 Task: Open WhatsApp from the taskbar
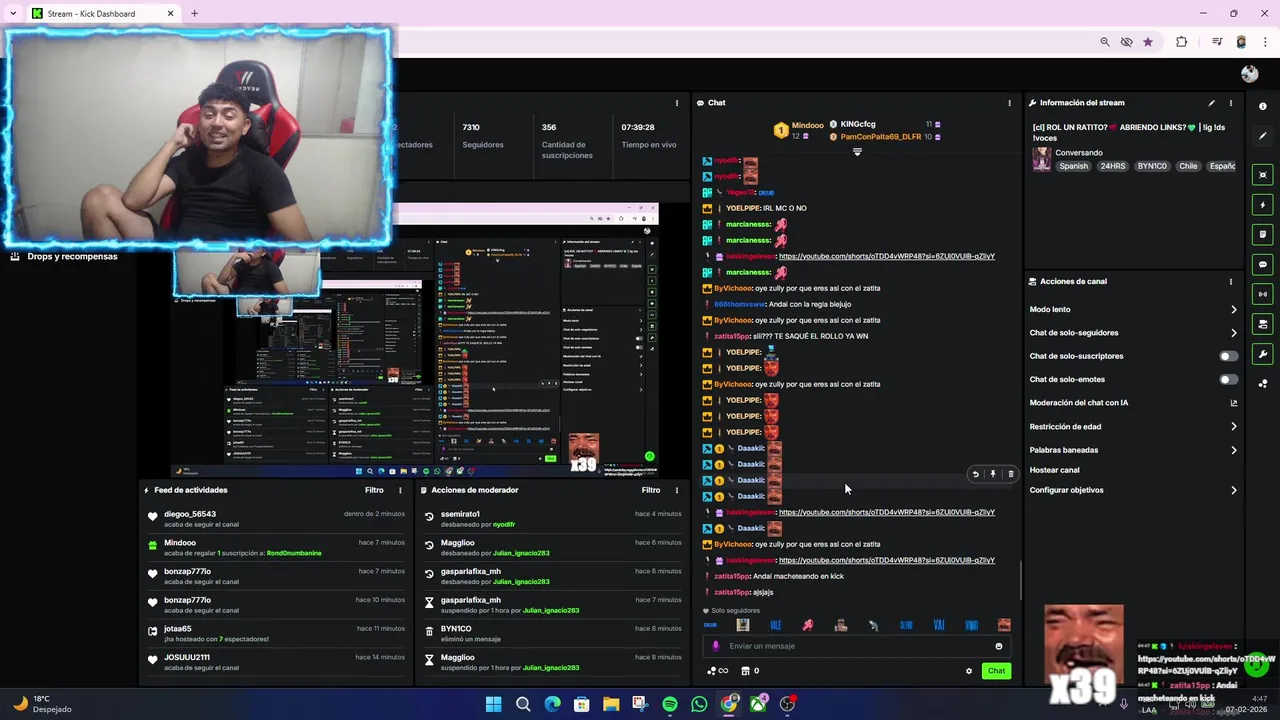699,704
